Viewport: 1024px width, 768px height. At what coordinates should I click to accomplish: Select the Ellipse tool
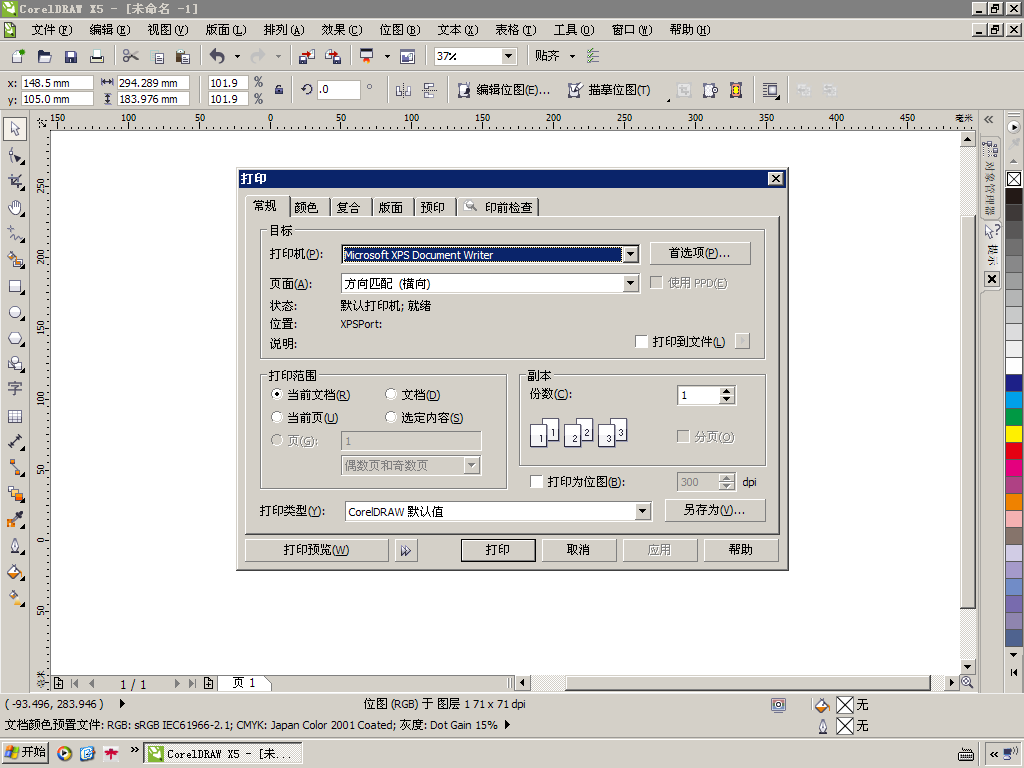click(15, 313)
